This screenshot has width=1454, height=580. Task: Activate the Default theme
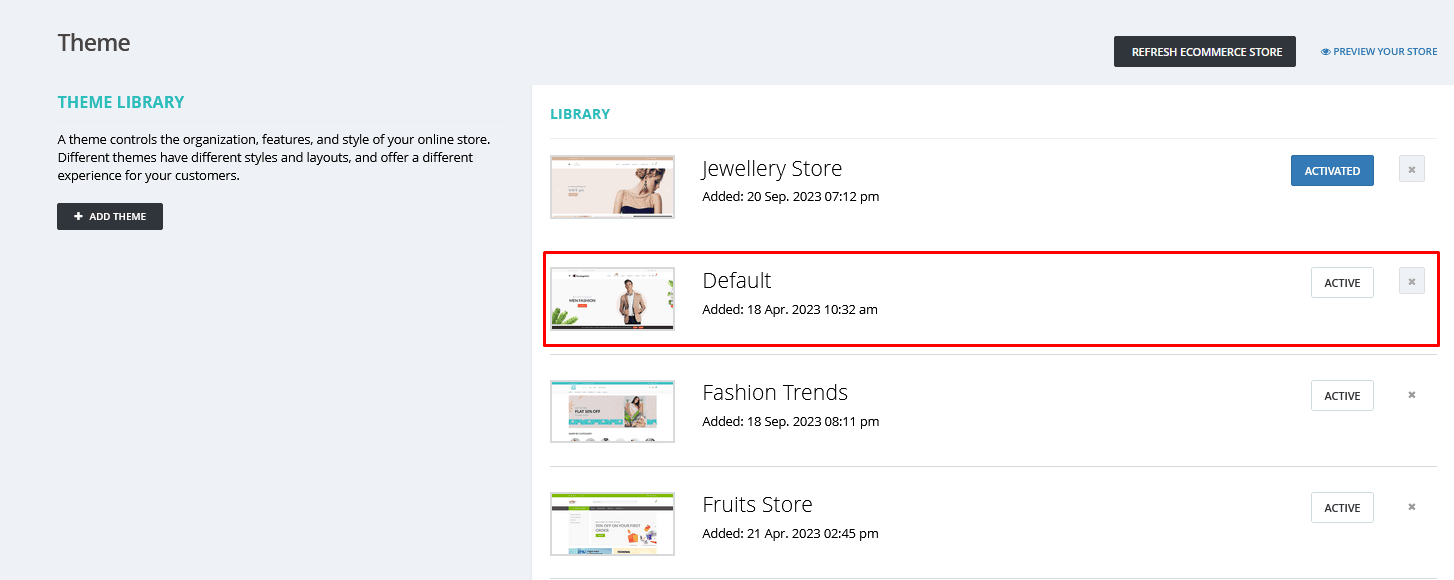pyautogui.click(x=1341, y=283)
